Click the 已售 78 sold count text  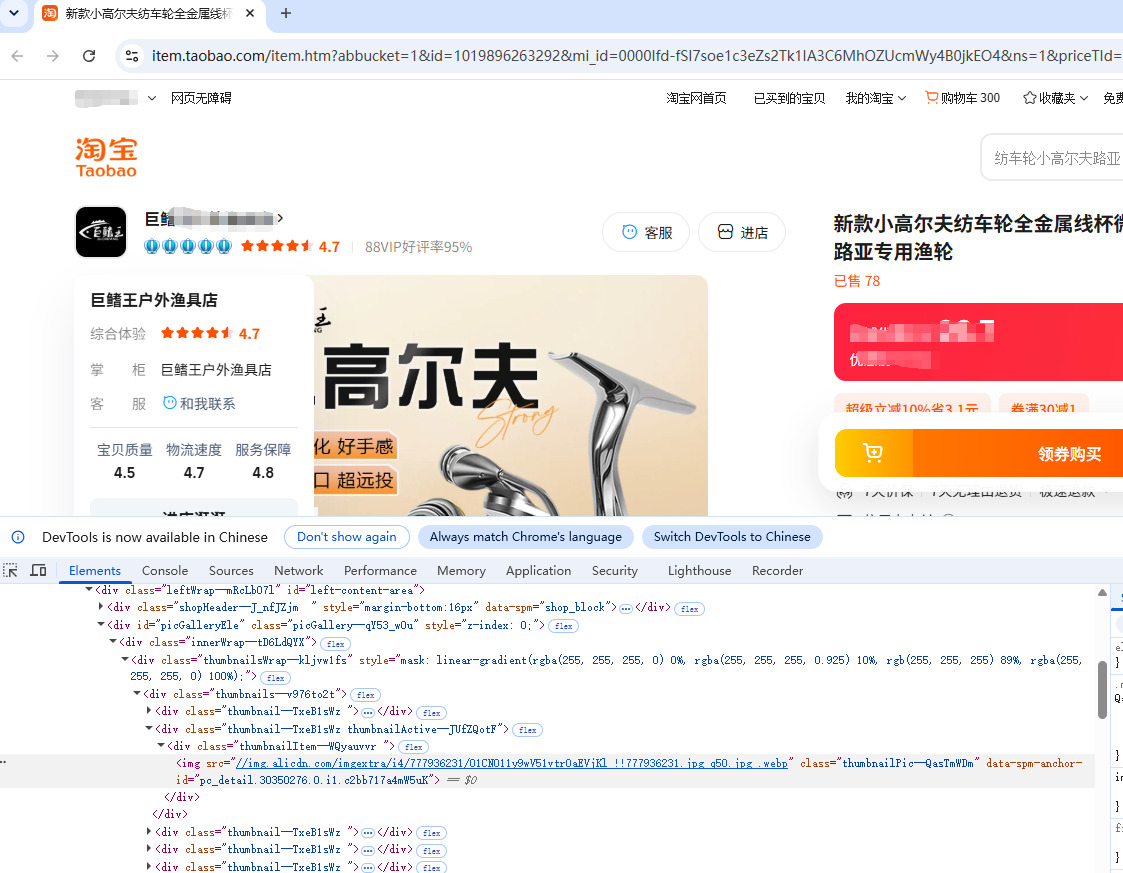tap(857, 281)
